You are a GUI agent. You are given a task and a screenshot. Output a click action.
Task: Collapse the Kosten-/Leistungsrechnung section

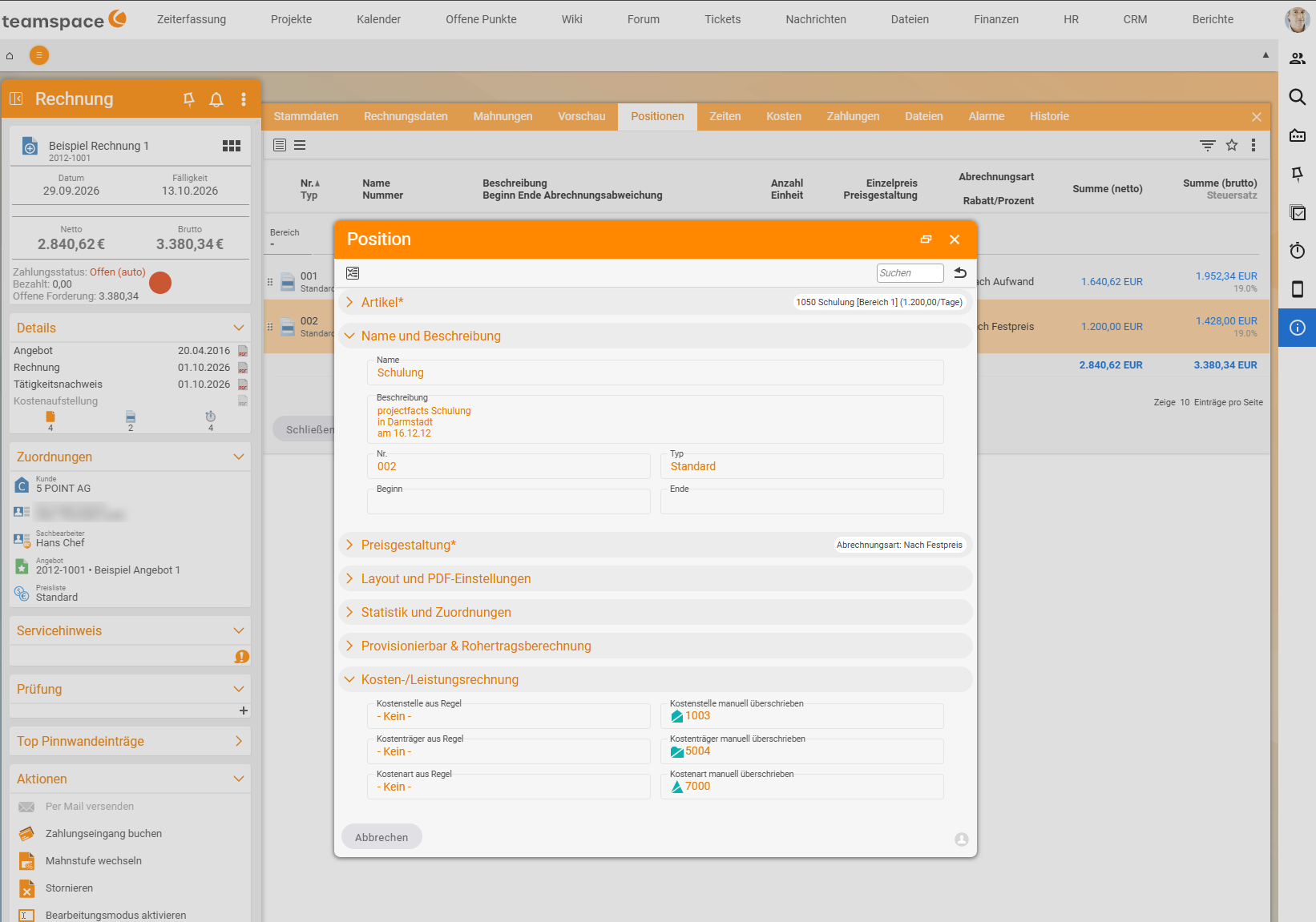click(656, 679)
